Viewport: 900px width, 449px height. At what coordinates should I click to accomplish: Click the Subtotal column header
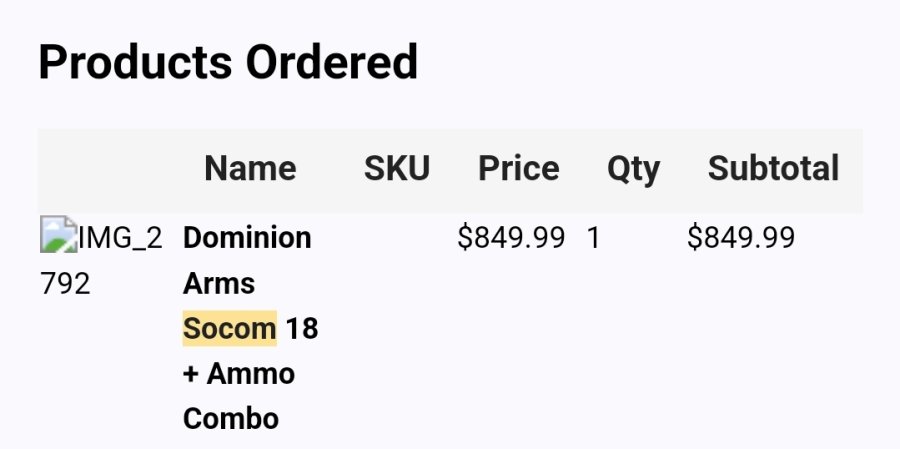pos(774,168)
